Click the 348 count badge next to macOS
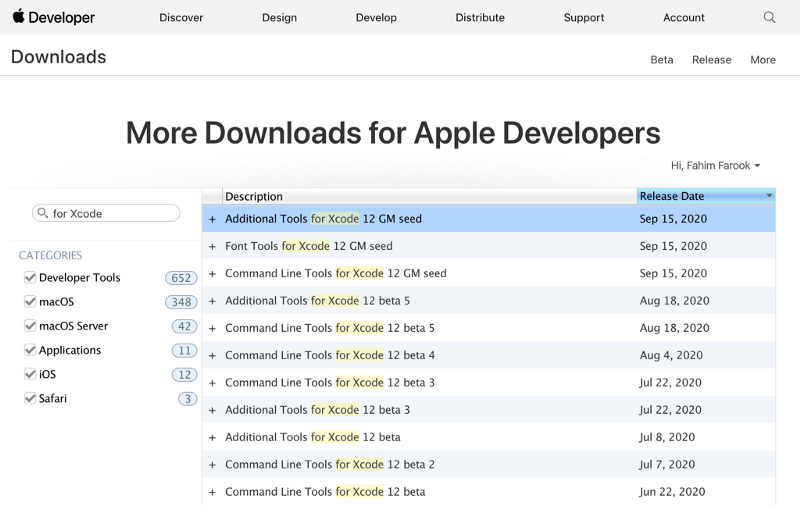Viewport: 800px width, 505px height. (181, 302)
